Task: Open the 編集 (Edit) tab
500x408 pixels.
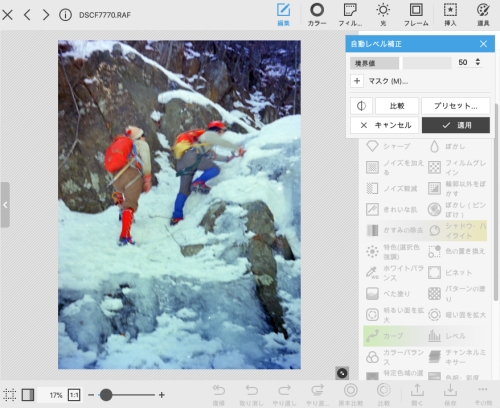Action: (283, 14)
